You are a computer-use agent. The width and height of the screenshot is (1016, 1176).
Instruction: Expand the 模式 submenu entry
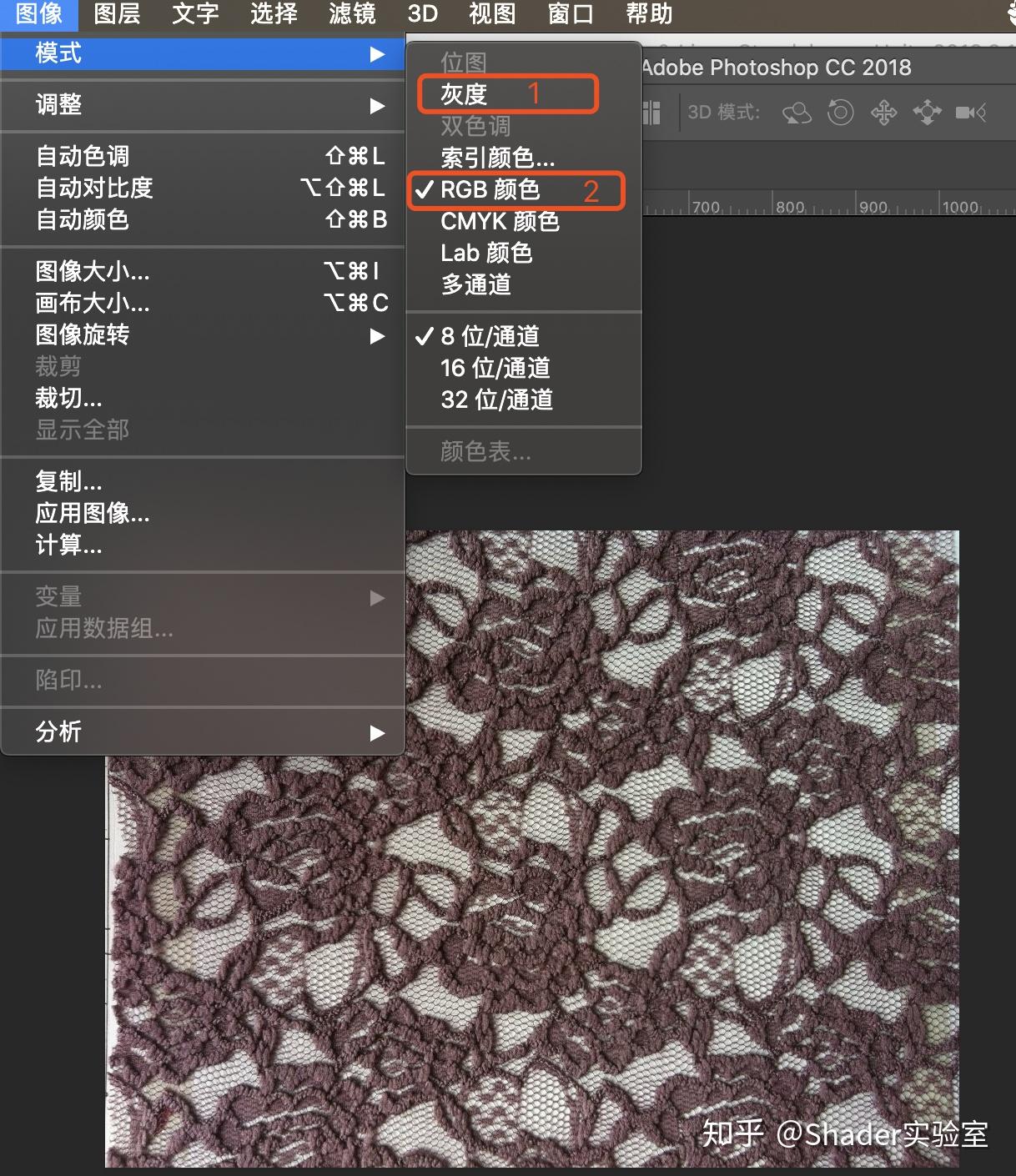pos(203,53)
